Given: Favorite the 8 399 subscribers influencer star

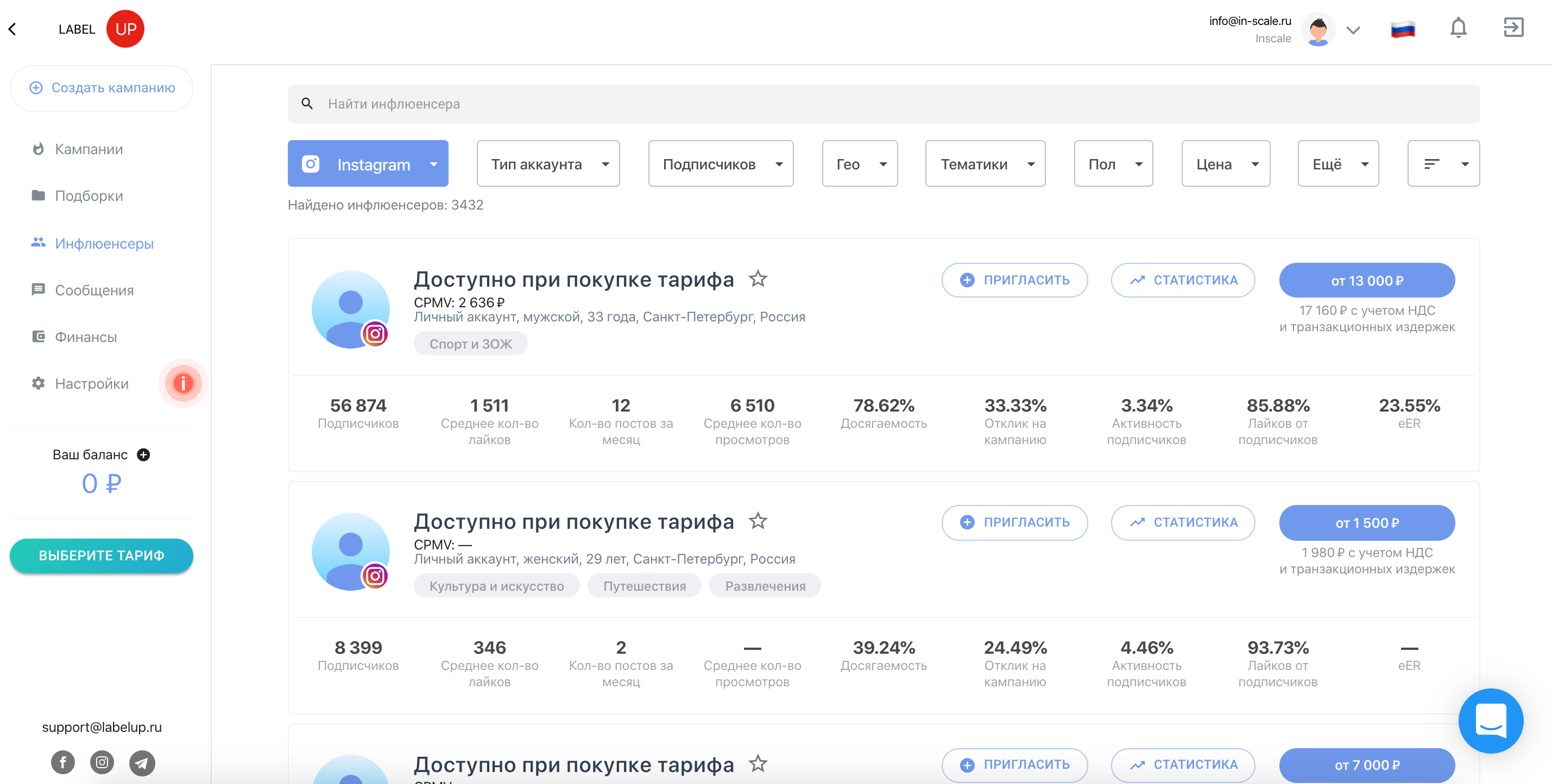Looking at the screenshot, I should 758,520.
